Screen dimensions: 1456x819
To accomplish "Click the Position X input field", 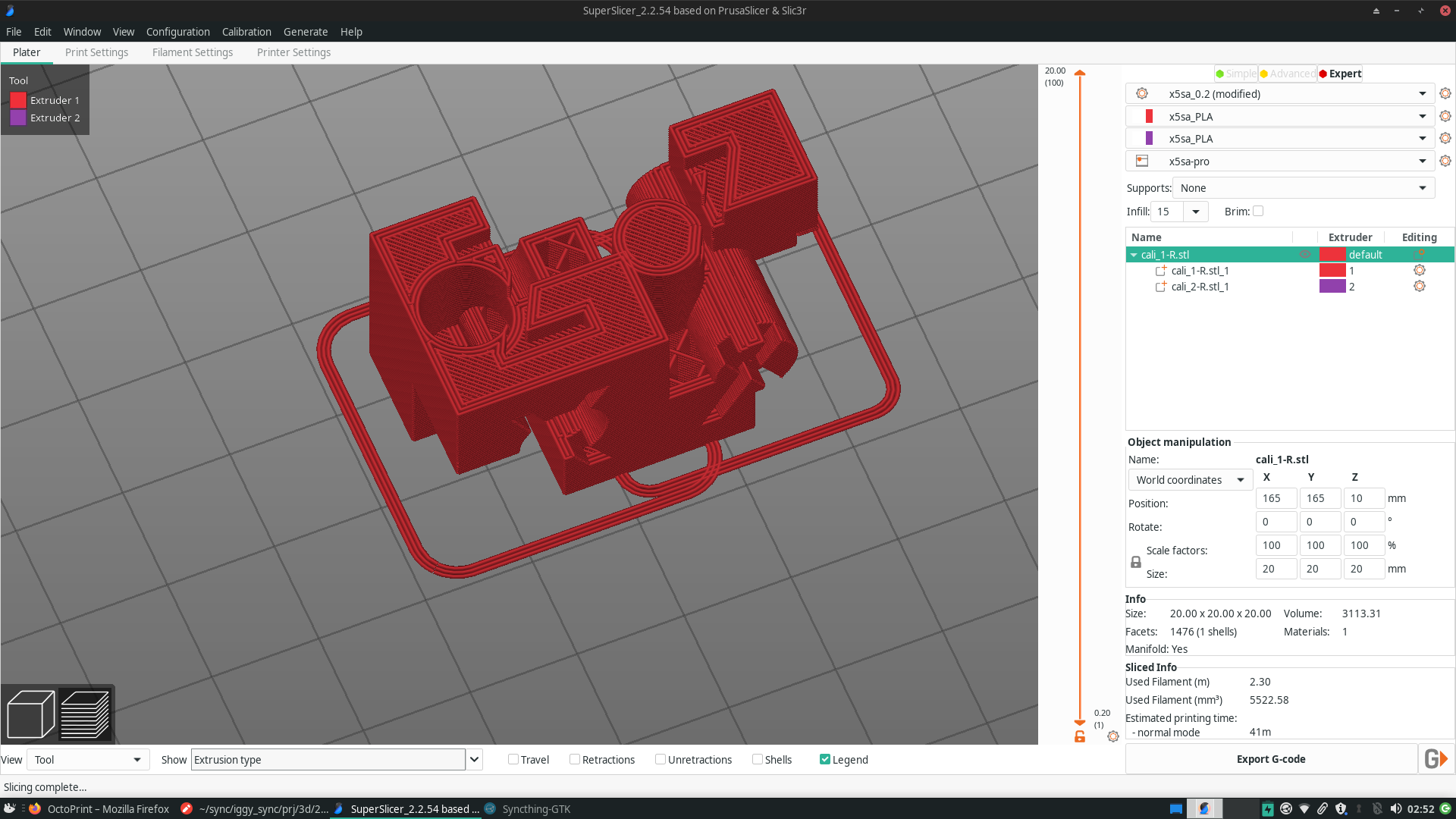I will click(x=1275, y=498).
